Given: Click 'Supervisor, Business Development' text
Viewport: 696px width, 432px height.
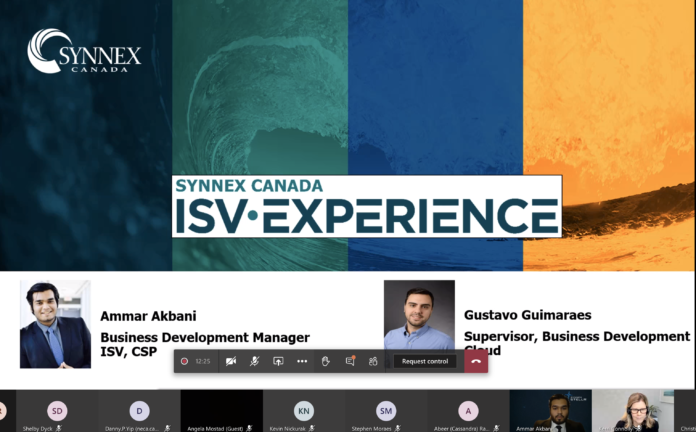Looking at the screenshot, I should [x=577, y=337].
